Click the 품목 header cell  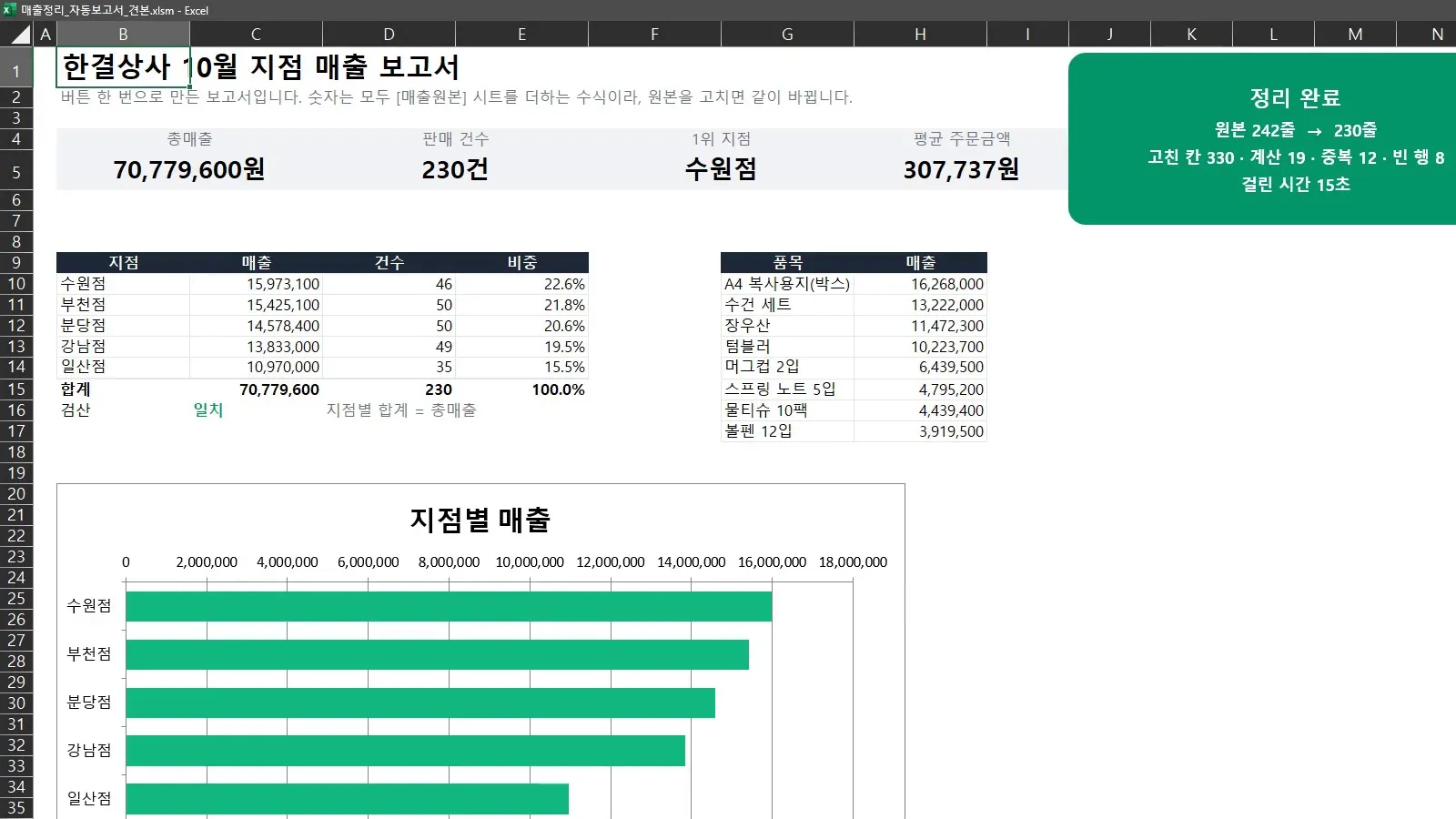[x=787, y=263]
